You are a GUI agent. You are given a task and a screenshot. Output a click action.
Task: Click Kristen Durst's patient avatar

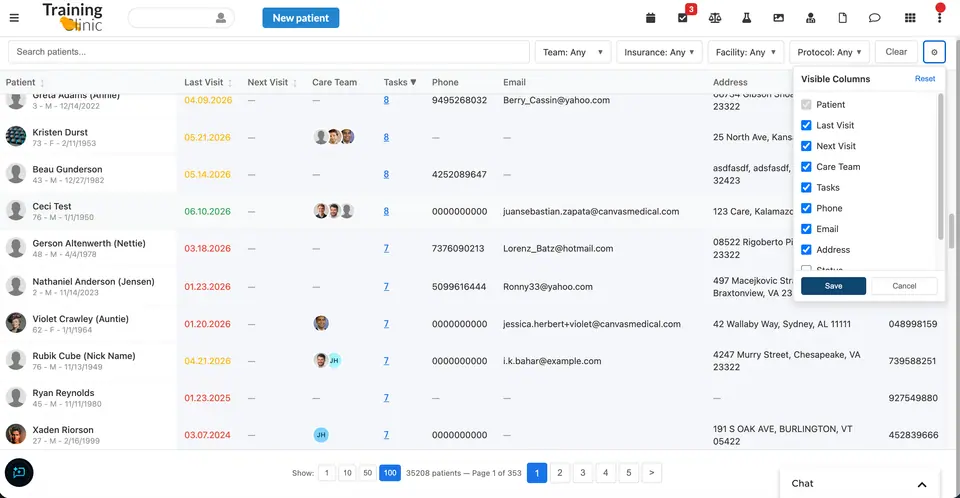tap(16, 136)
